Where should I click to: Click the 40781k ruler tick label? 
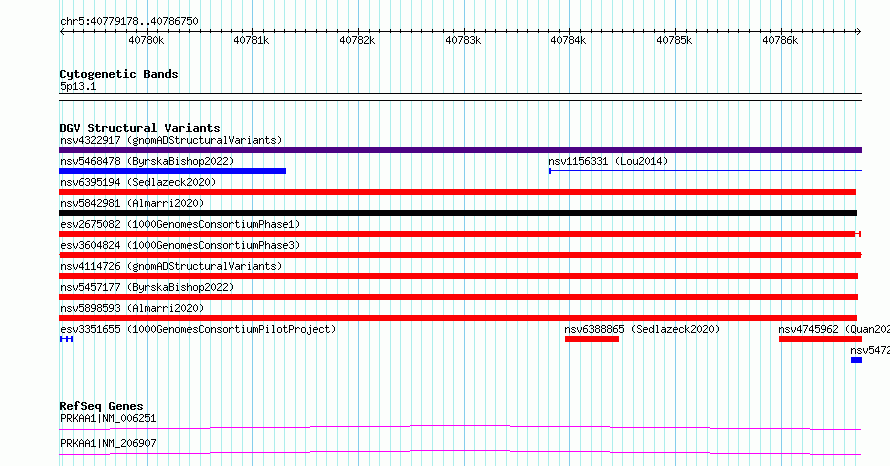tap(251, 40)
